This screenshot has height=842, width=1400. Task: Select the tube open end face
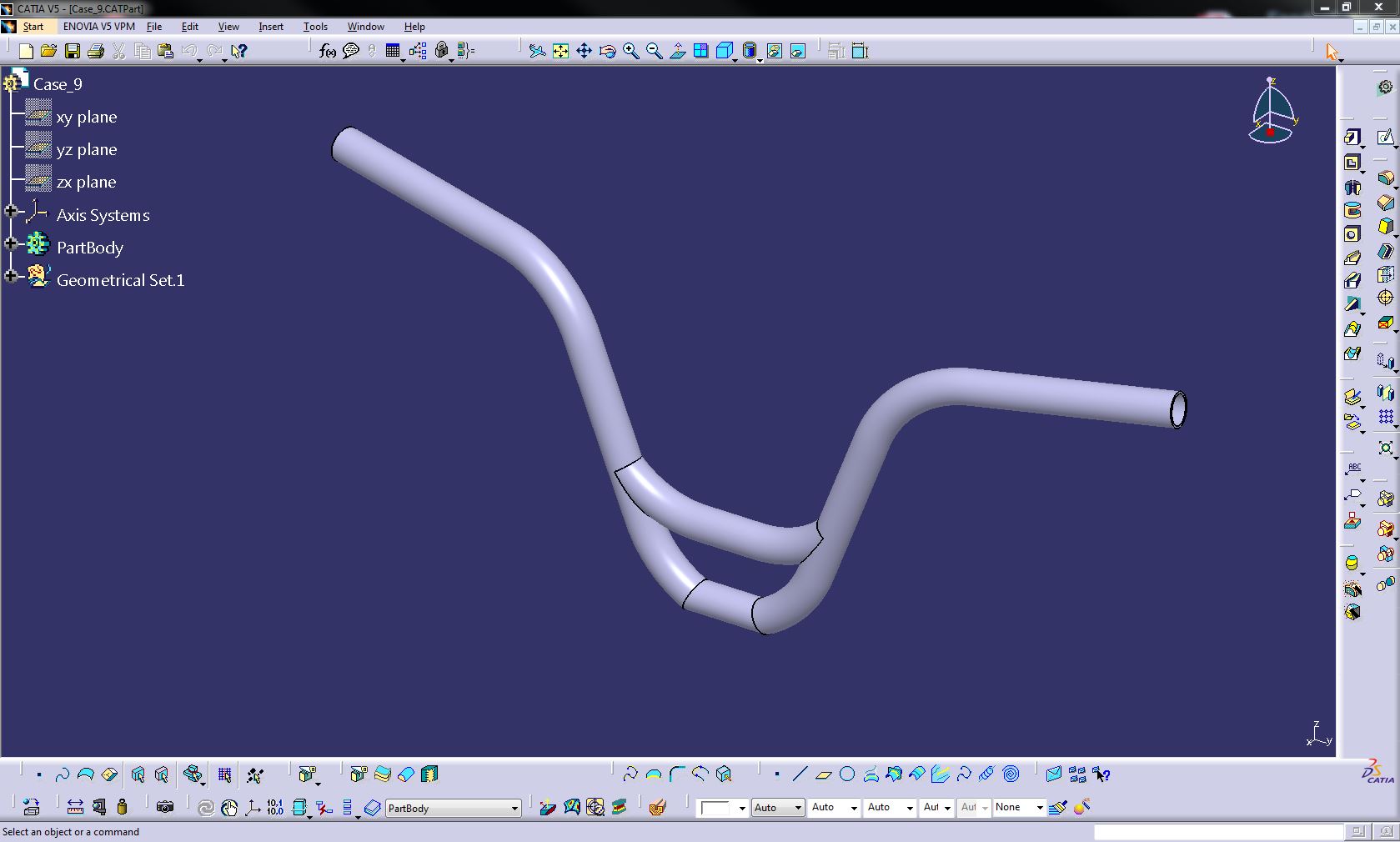pyautogui.click(x=1177, y=409)
